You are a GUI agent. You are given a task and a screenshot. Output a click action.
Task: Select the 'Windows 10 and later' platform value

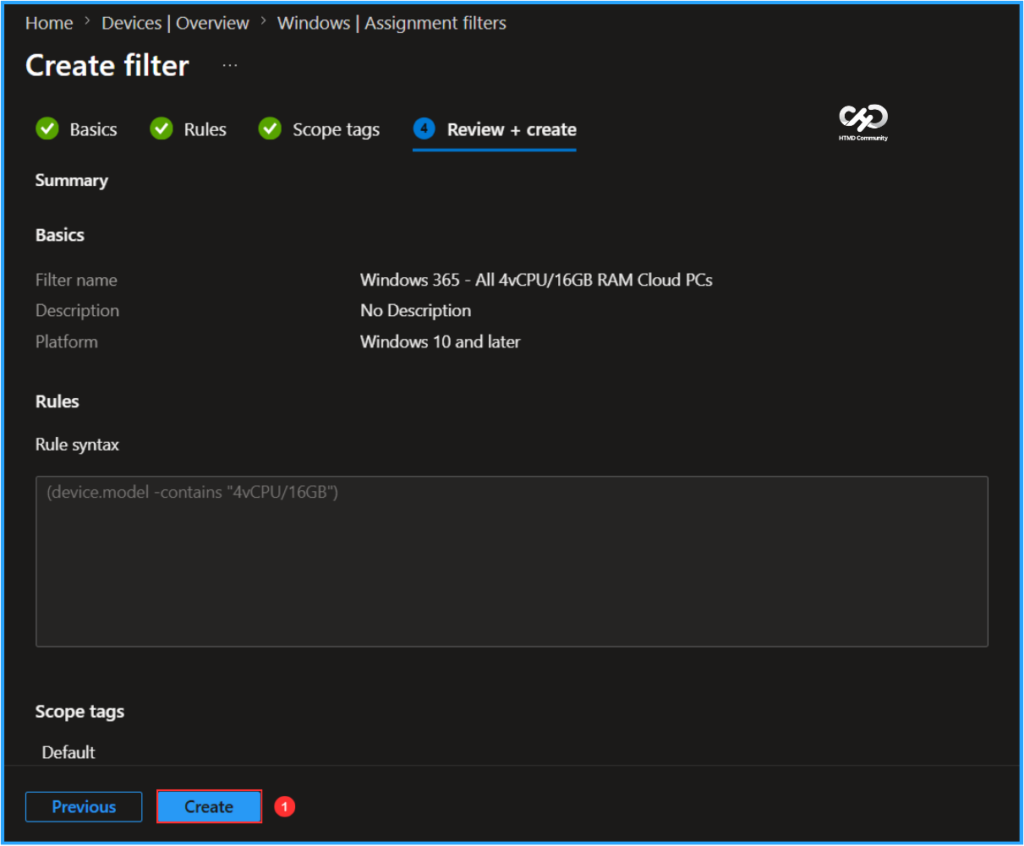[440, 342]
